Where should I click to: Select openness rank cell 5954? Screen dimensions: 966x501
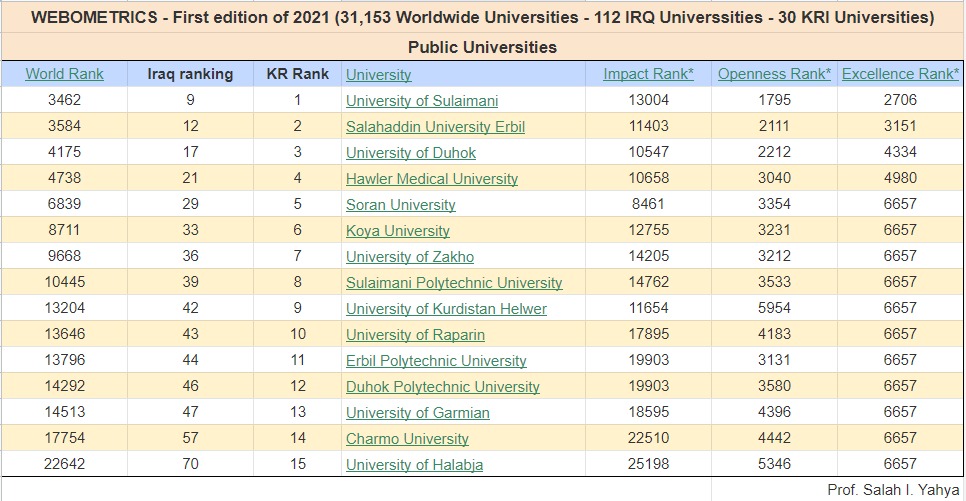click(774, 308)
